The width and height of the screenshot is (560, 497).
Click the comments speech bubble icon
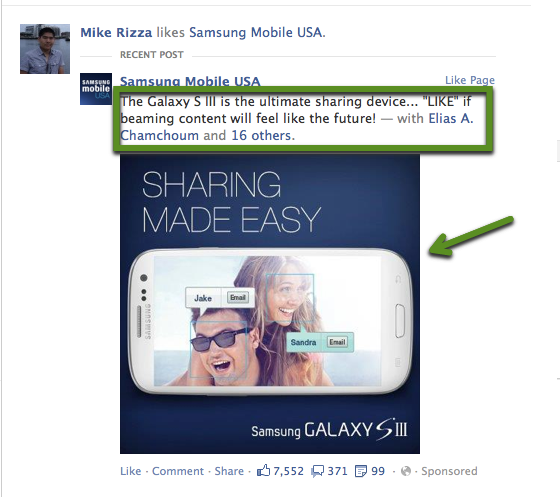[318, 471]
